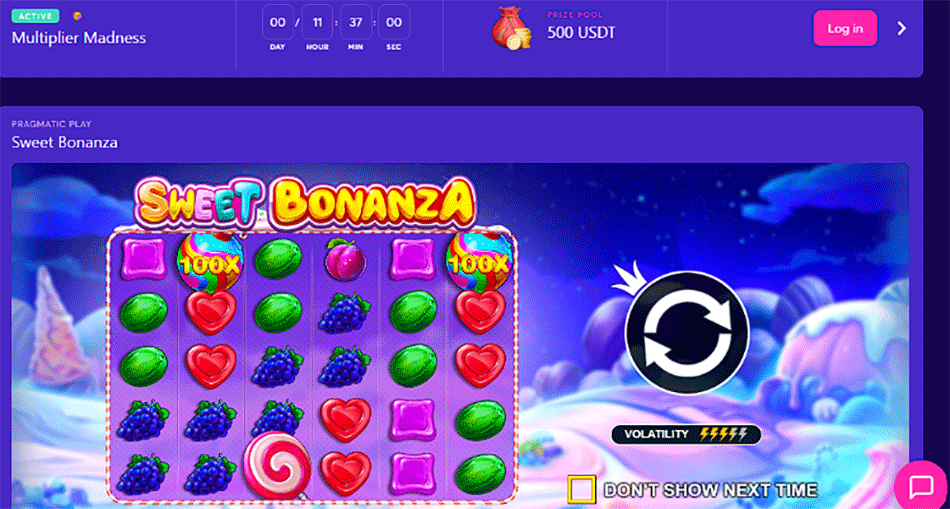Click the Log in button

(845, 28)
